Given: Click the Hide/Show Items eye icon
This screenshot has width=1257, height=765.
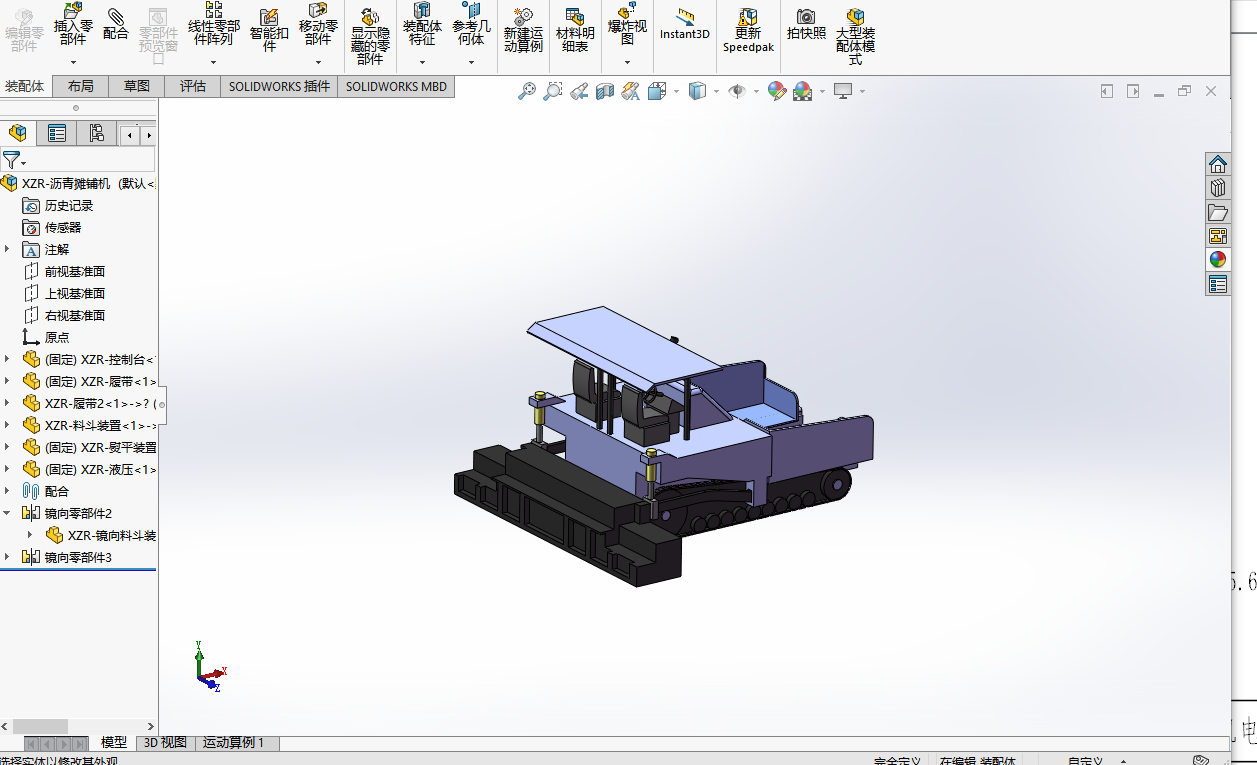Looking at the screenshot, I should click(738, 91).
